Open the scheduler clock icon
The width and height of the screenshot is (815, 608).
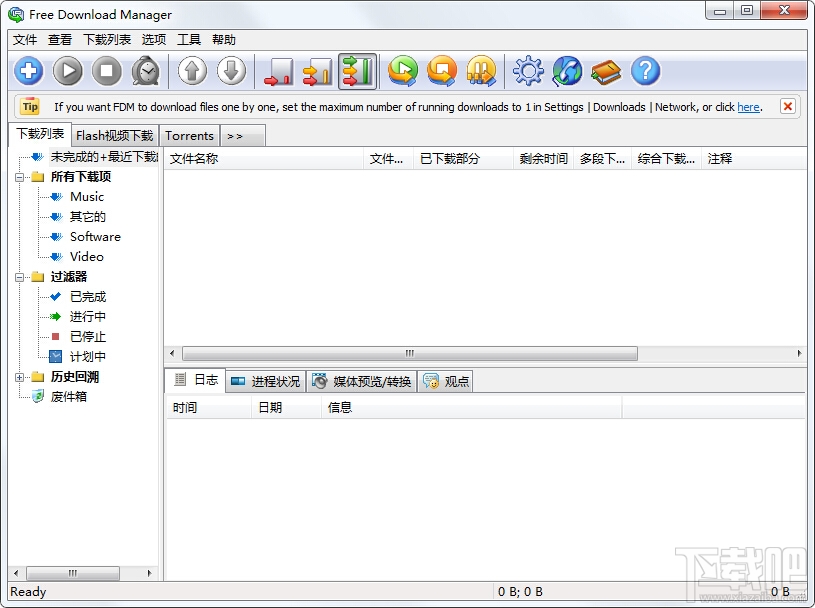coord(146,71)
